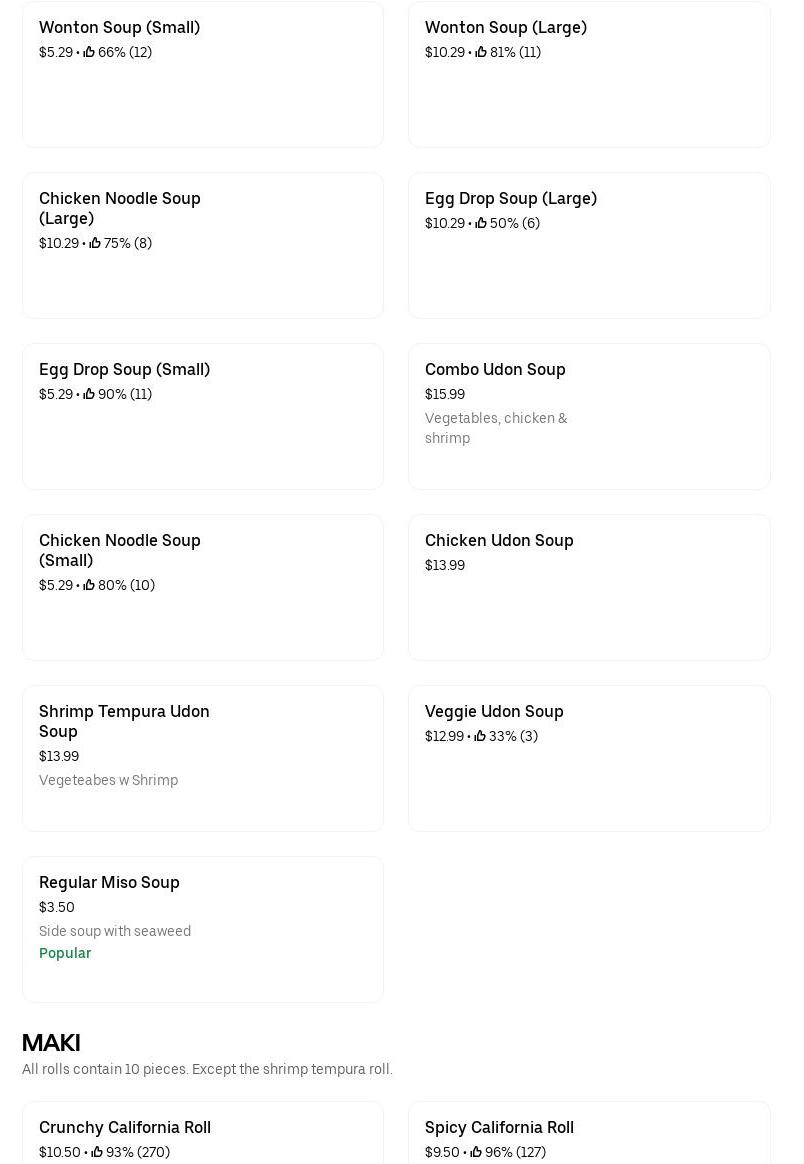The image size is (804, 1164).
Task: Click the Crunchy California Roll title
Action: [125, 1127]
